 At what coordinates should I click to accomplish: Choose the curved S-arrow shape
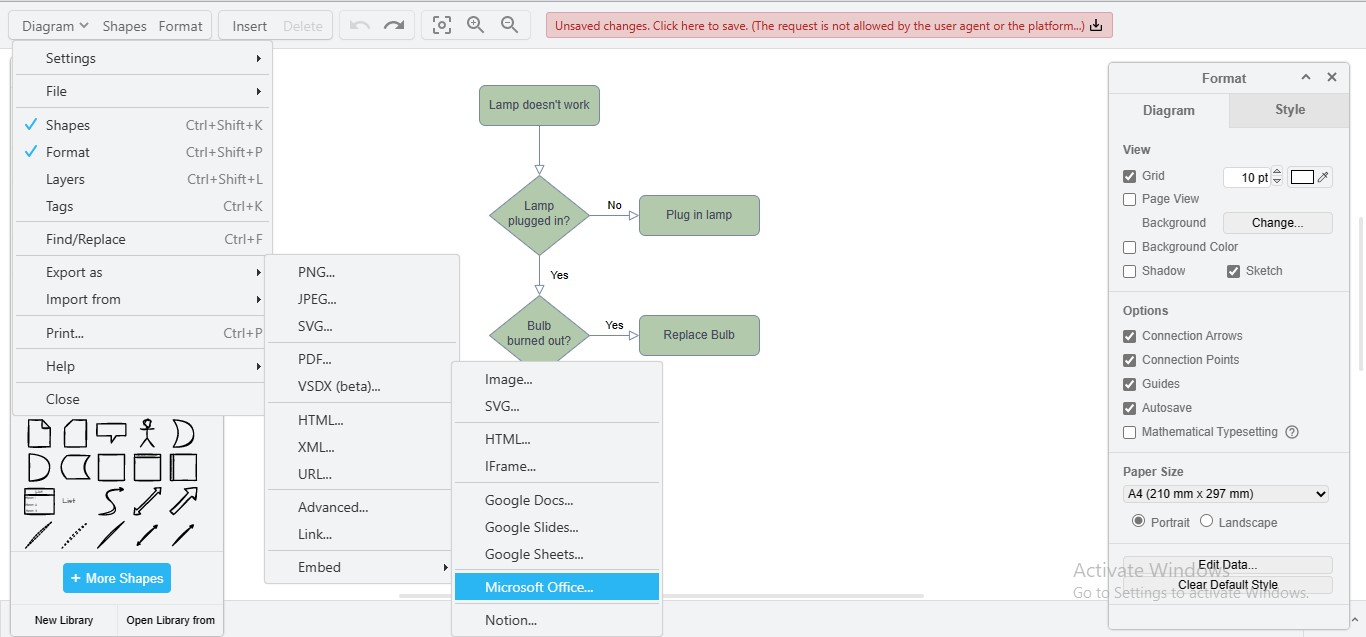click(111, 500)
